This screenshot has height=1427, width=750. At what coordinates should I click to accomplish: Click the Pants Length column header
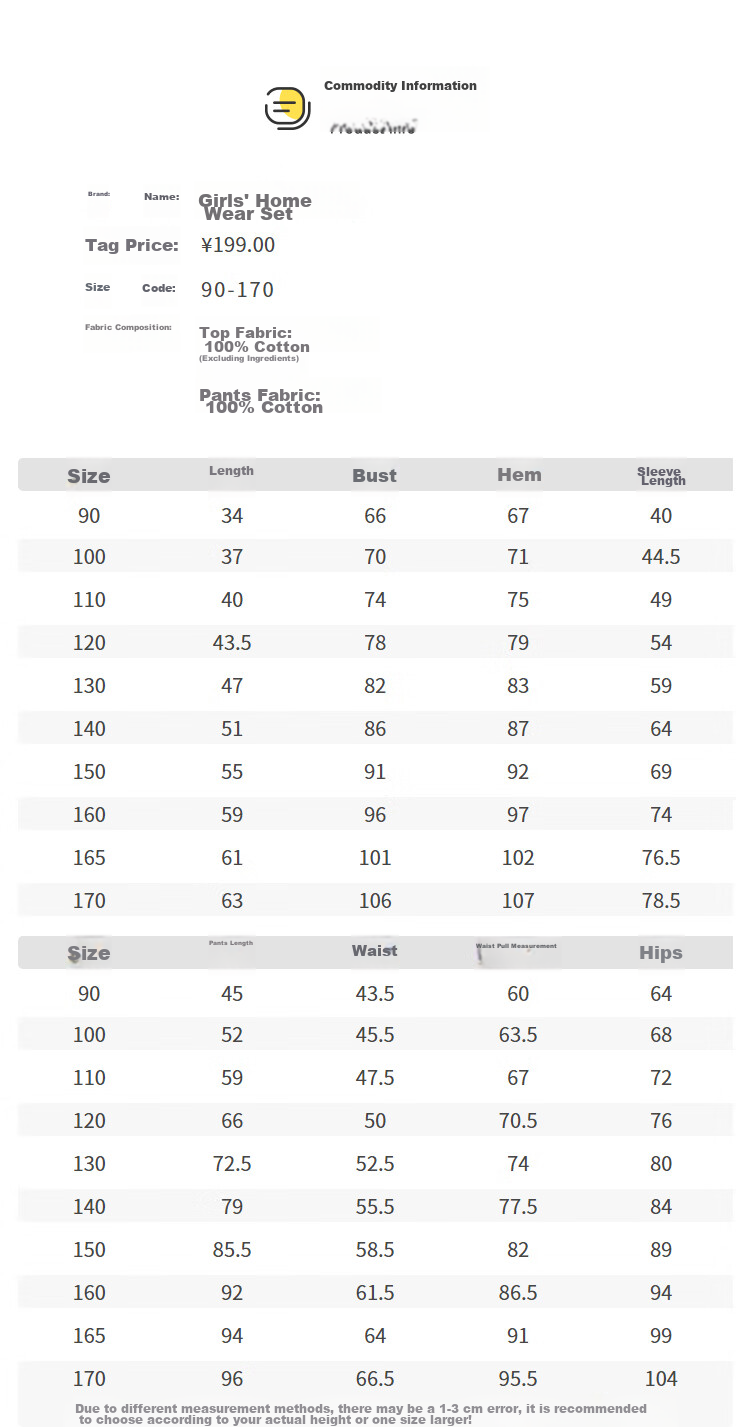[231, 943]
